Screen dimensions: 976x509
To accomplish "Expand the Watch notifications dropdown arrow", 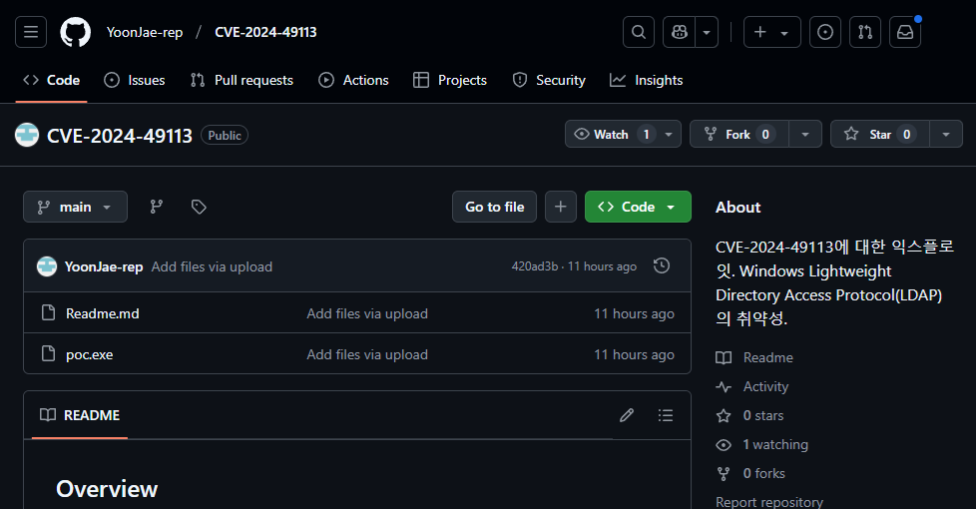I will pos(669,134).
